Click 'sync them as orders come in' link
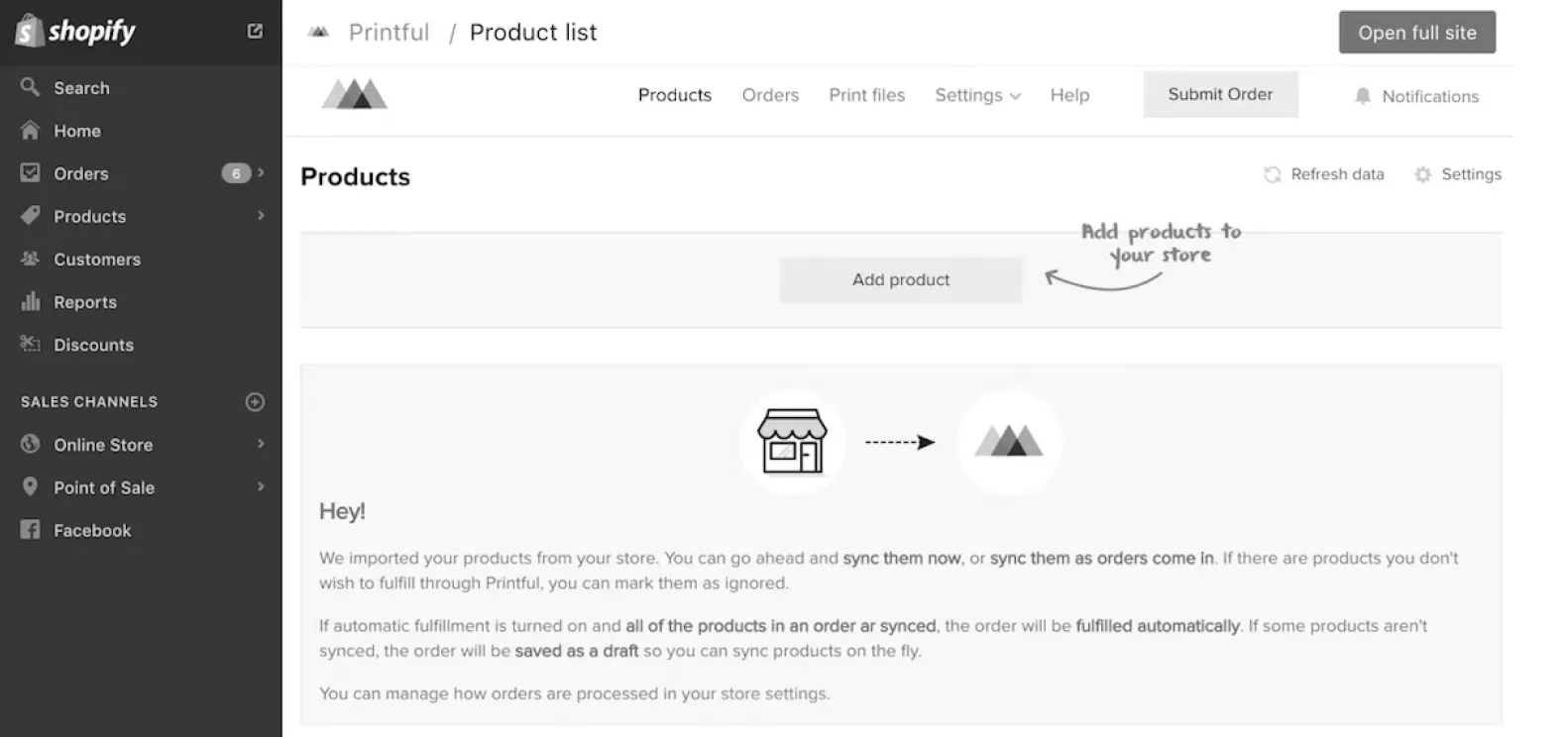The height and width of the screenshot is (737, 1568). click(x=1102, y=558)
